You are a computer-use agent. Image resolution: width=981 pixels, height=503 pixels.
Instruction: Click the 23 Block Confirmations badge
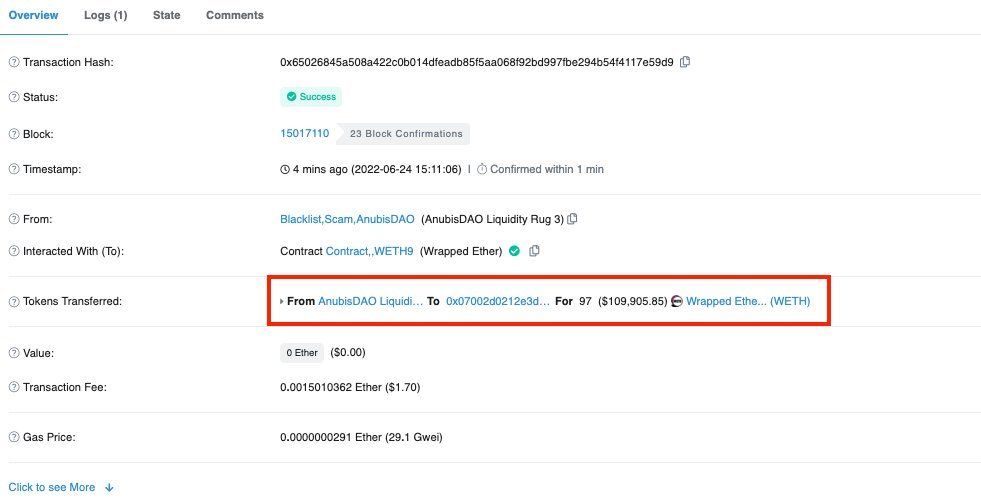pyautogui.click(x=405, y=134)
